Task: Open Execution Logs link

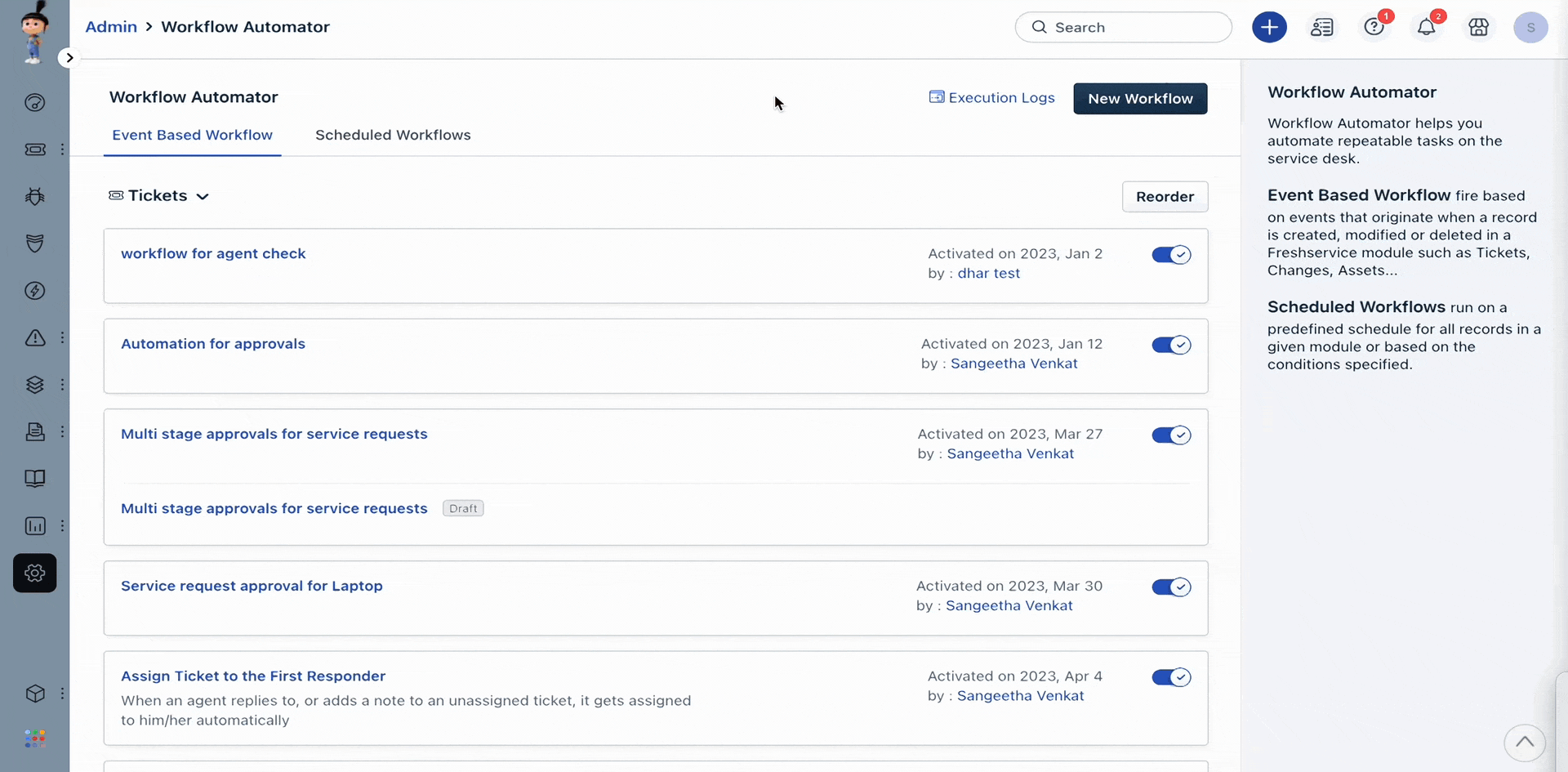Action: [992, 97]
